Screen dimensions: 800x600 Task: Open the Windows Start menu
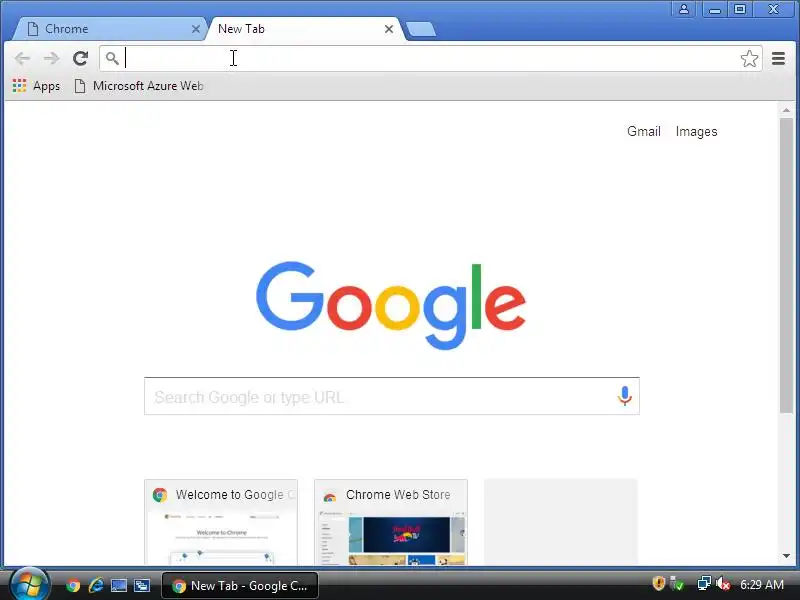(30, 585)
